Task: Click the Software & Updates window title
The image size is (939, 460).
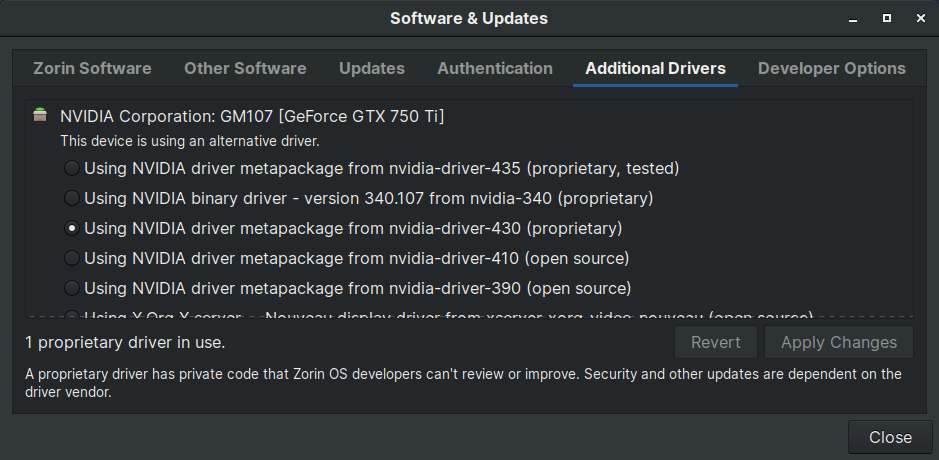Action: click(469, 19)
